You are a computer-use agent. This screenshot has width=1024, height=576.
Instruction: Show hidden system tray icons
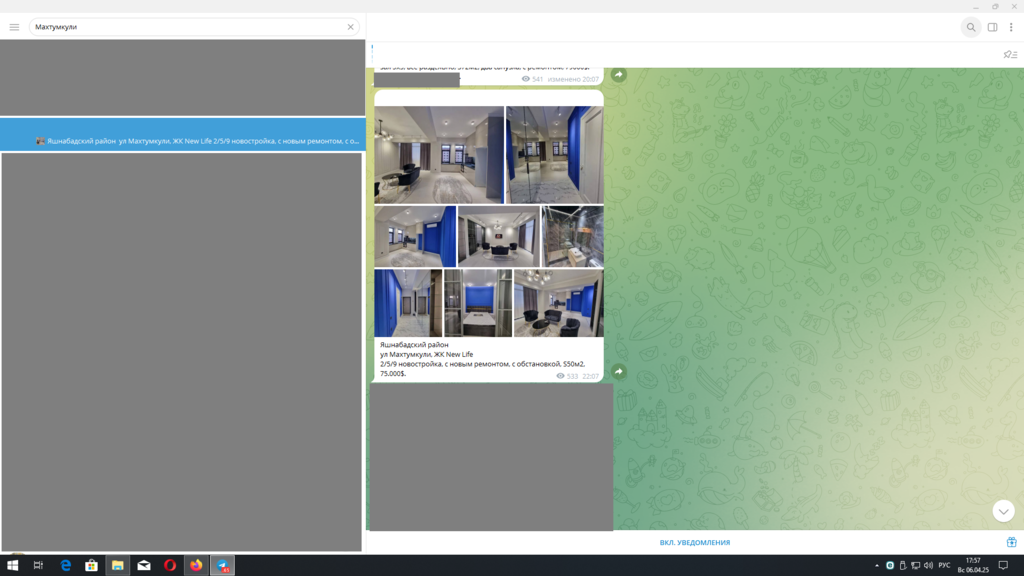click(x=877, y=565)
